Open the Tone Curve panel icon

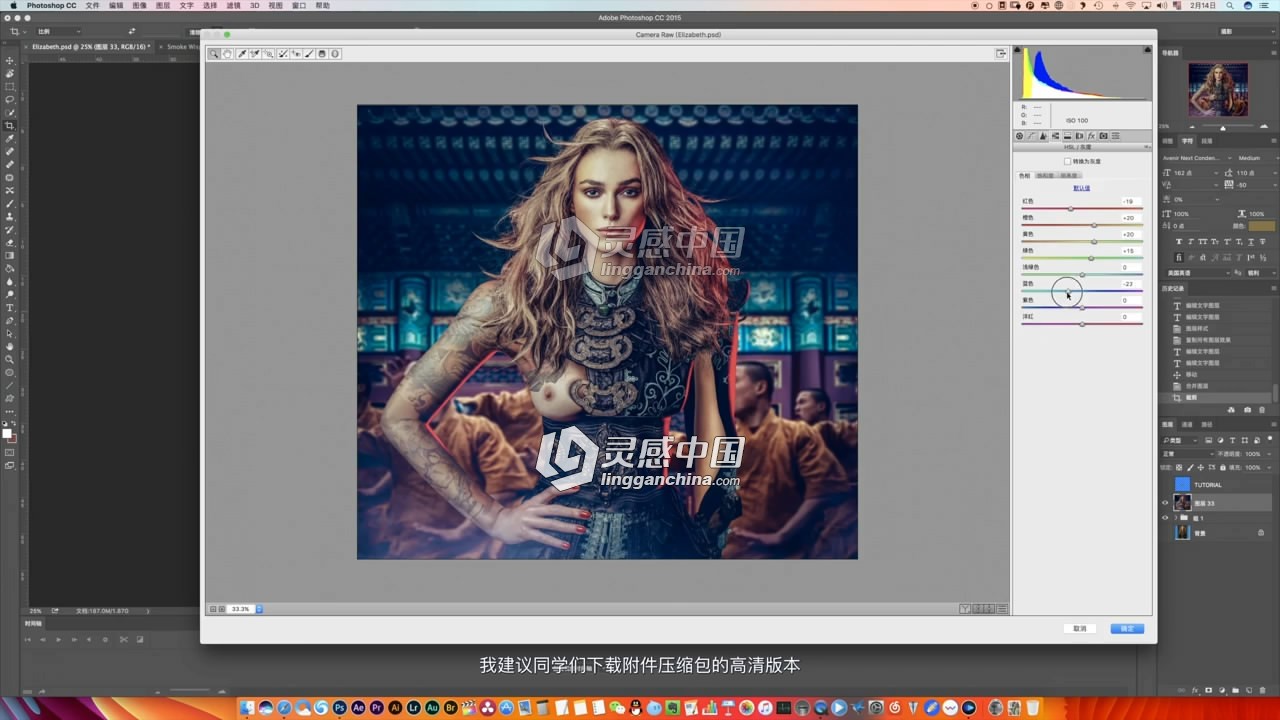pyautogui.click(x=1031, y=136)
